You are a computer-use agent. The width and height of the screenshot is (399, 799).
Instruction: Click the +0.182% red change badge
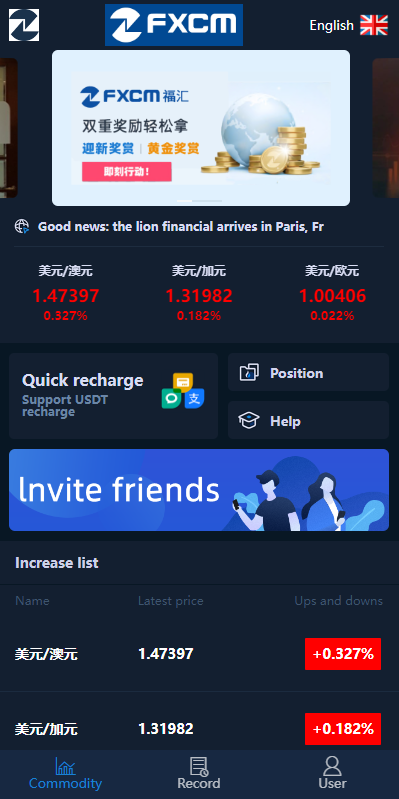tap(343, 729)
